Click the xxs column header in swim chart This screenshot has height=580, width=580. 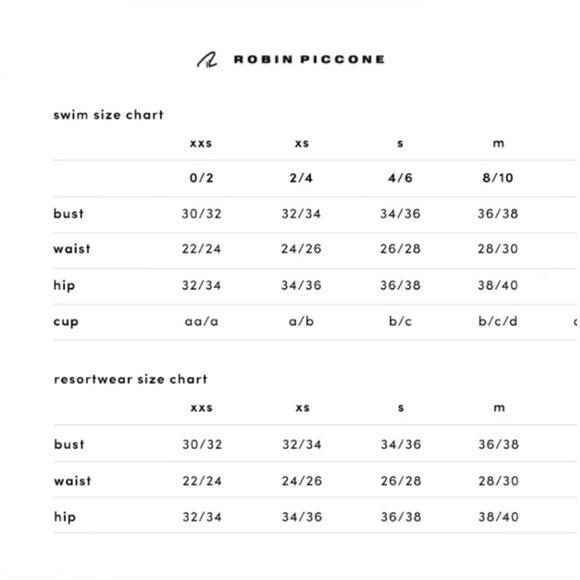tap(201, 143)
